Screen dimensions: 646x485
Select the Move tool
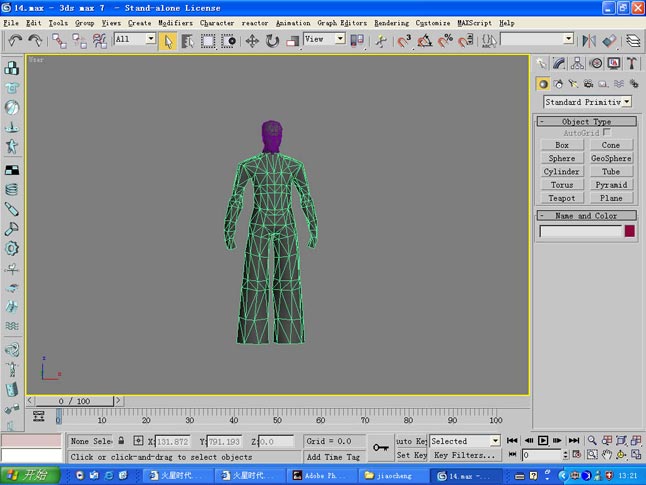tap(252, 41)
